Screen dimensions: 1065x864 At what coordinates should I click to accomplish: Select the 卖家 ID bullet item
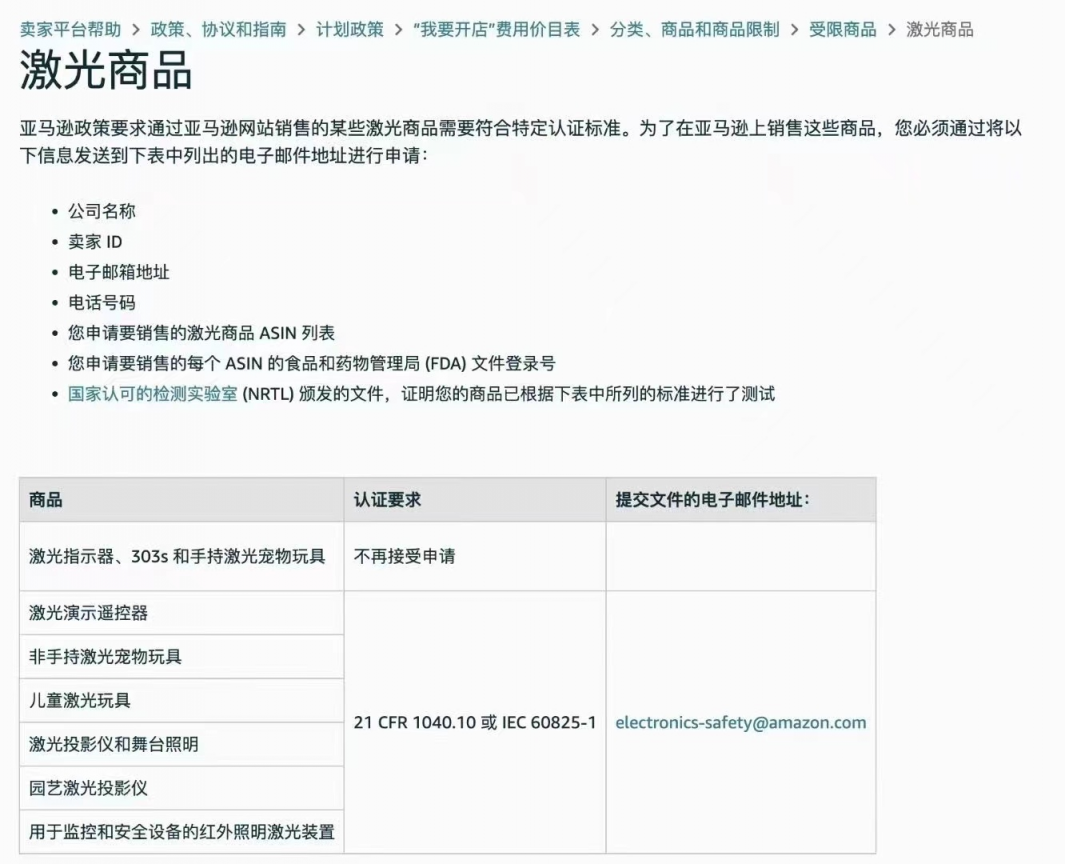pyautogui.click(x=95, y=242)
